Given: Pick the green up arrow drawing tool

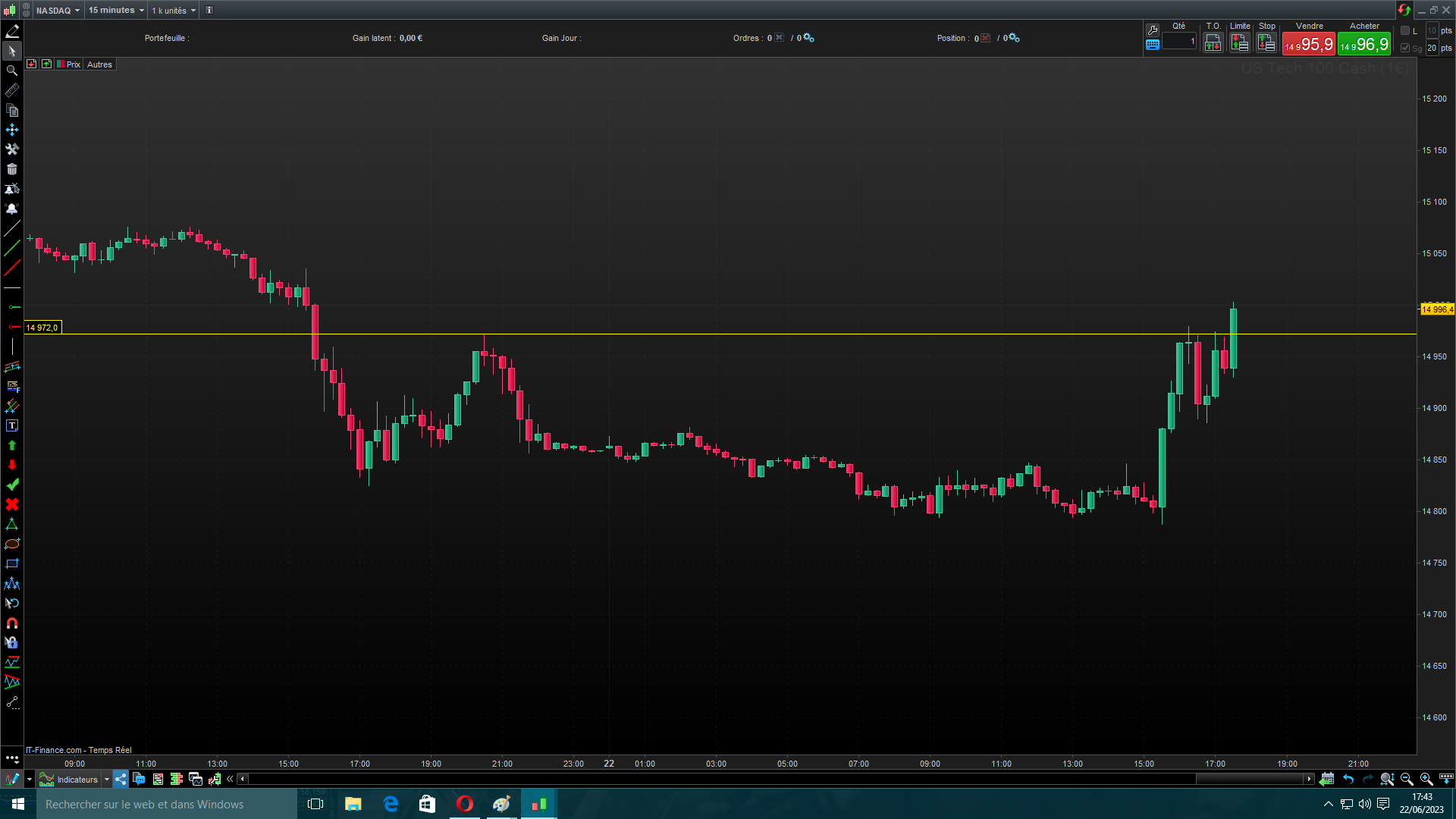Looking at the screenshot, I should [x=11, y=445].
